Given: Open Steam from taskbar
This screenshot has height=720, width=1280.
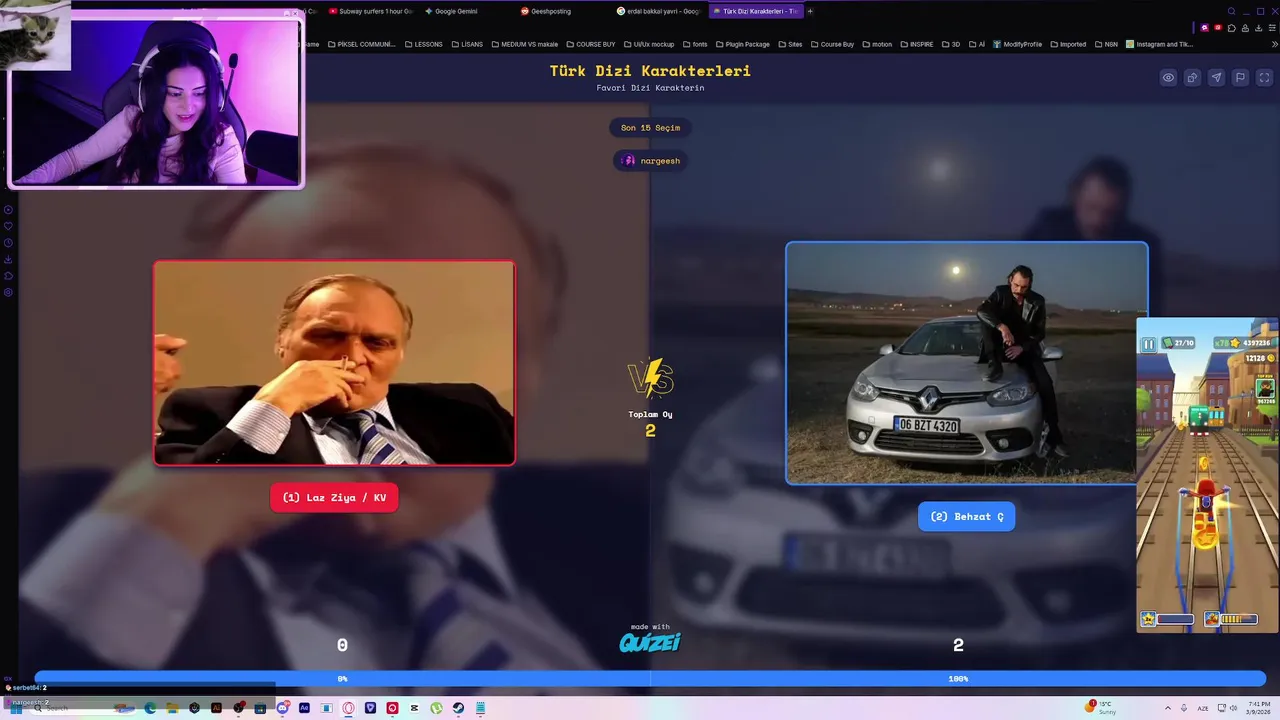Looking at the screenshot, I should (x=458, y=708).
